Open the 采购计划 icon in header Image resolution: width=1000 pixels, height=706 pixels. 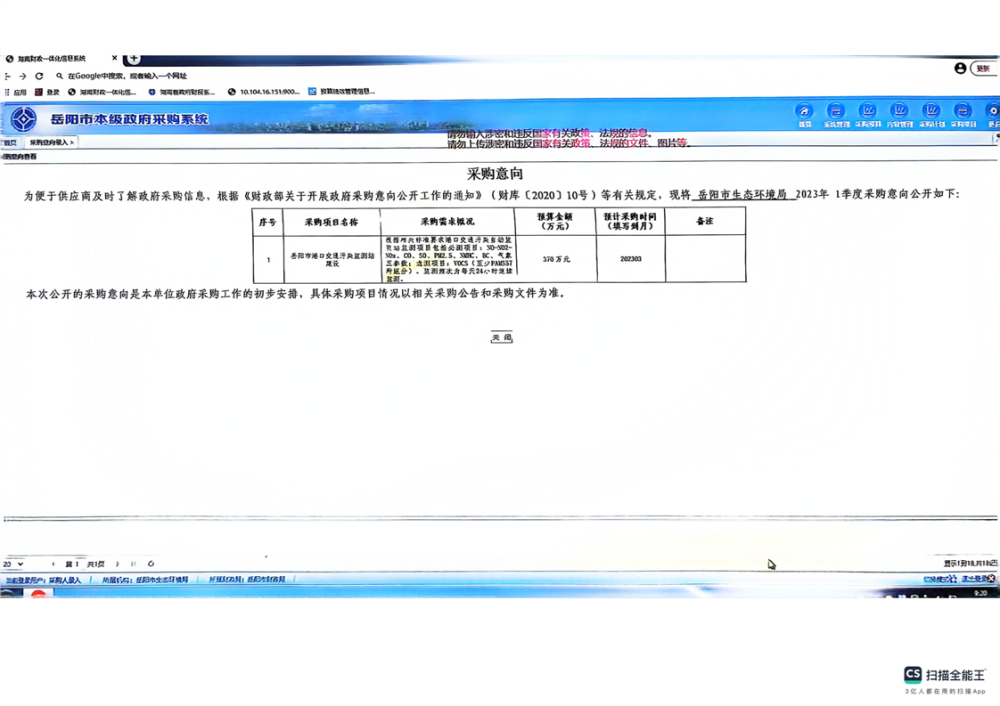[x=931, y=113]
